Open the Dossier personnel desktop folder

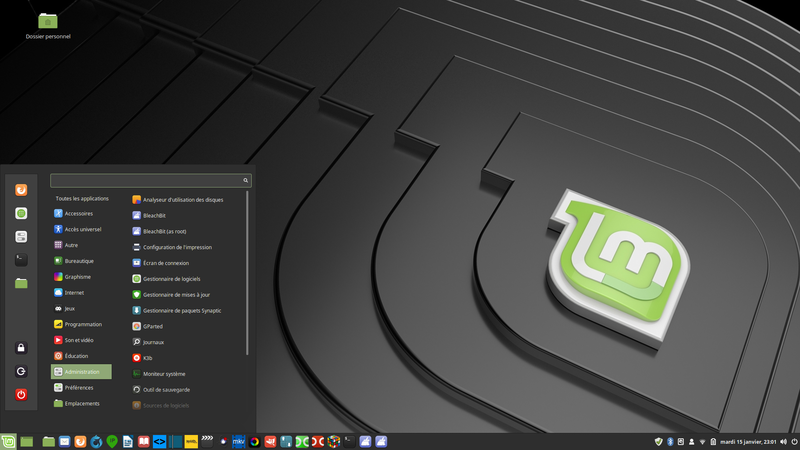coord(48,26)
